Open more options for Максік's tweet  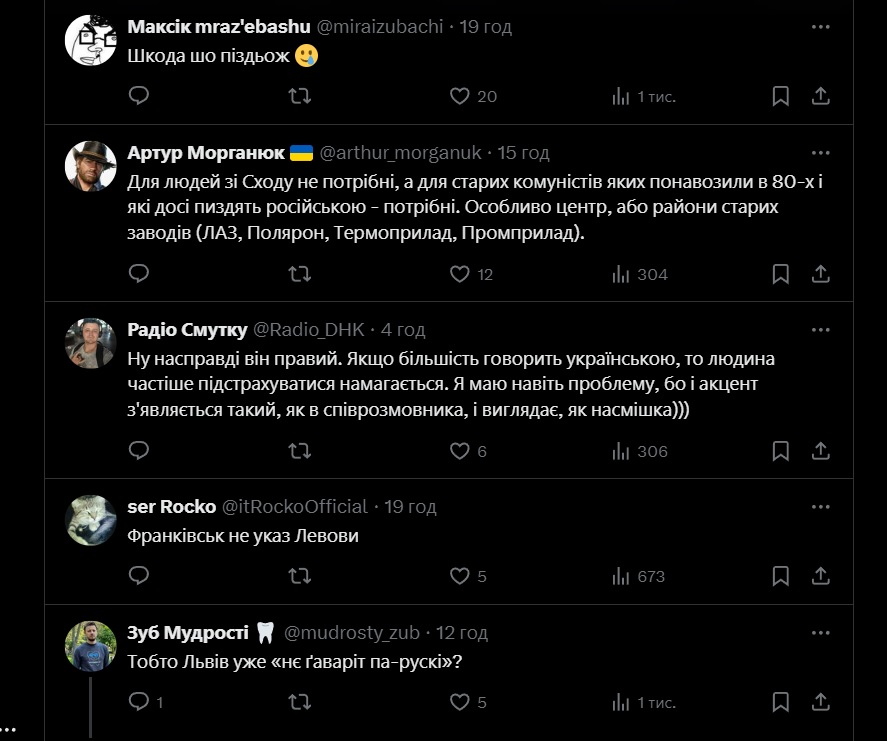820,27
